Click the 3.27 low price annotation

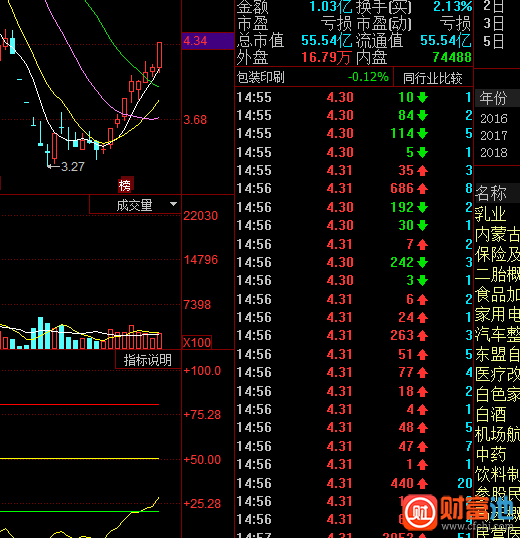(72, 167)
